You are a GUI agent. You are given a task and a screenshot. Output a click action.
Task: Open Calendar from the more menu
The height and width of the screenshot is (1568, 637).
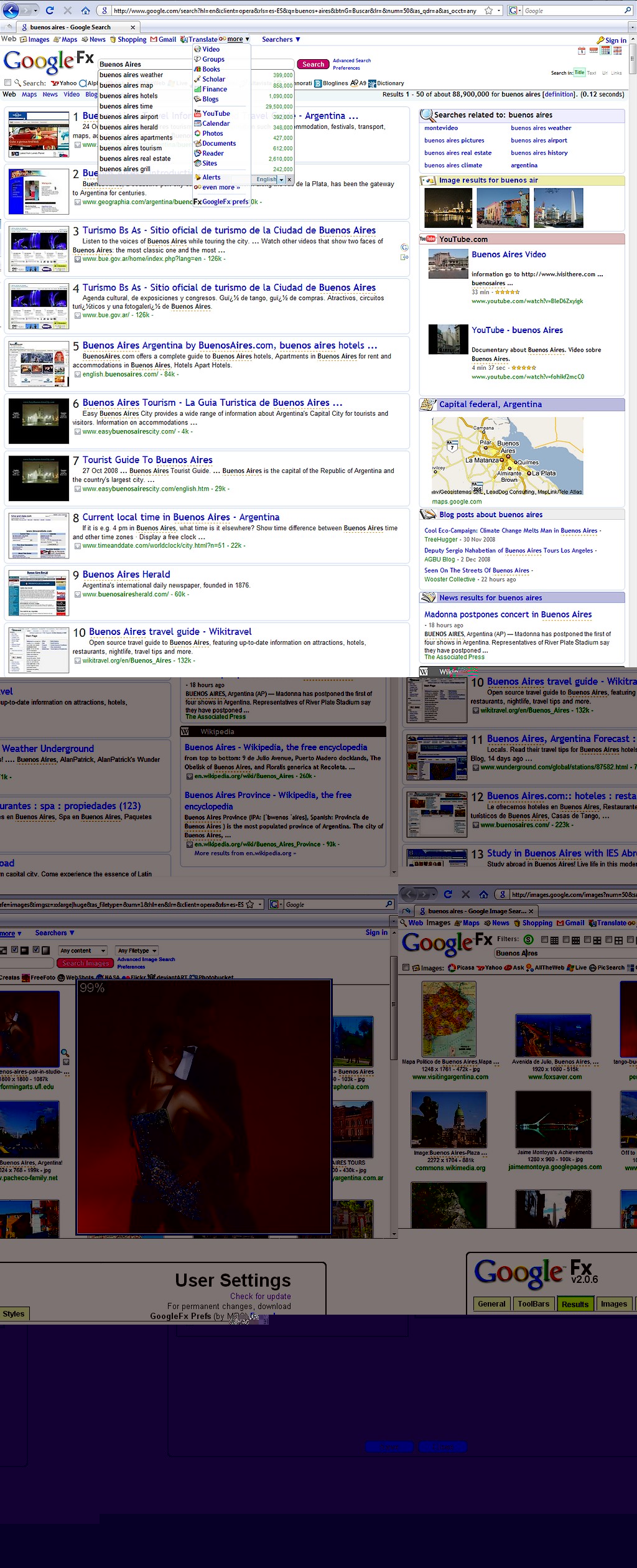tap(215, 123)
